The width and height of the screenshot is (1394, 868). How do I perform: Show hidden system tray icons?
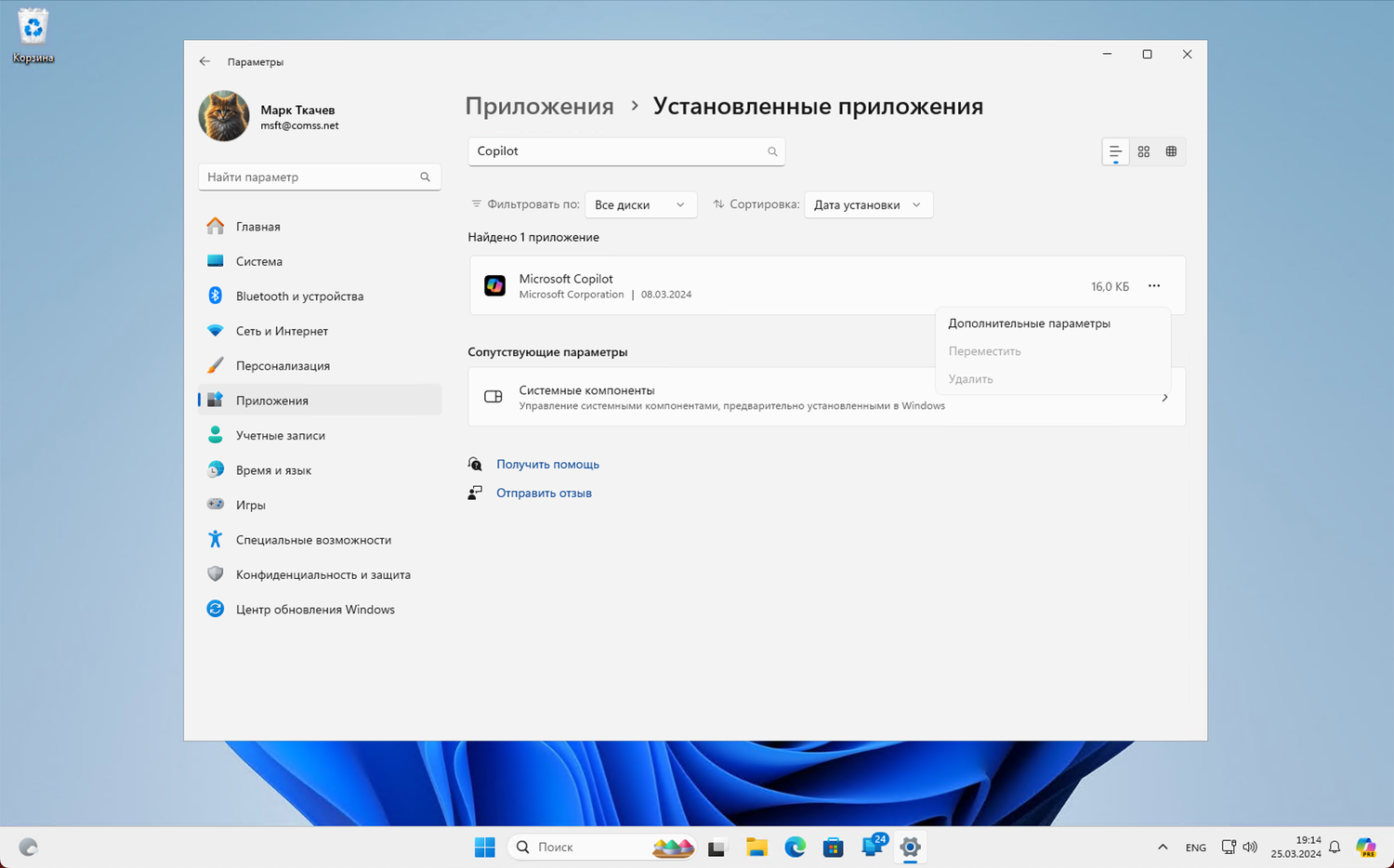1163,847
